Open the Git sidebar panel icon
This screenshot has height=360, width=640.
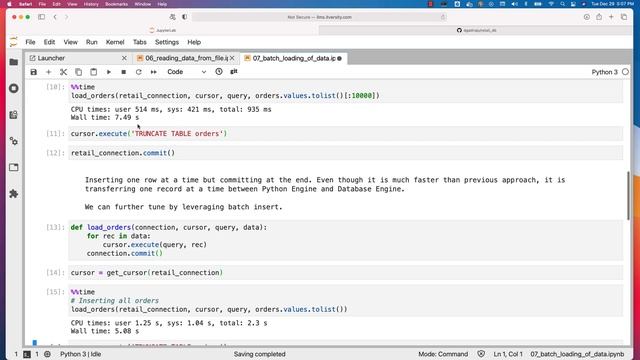coord(14,115)
